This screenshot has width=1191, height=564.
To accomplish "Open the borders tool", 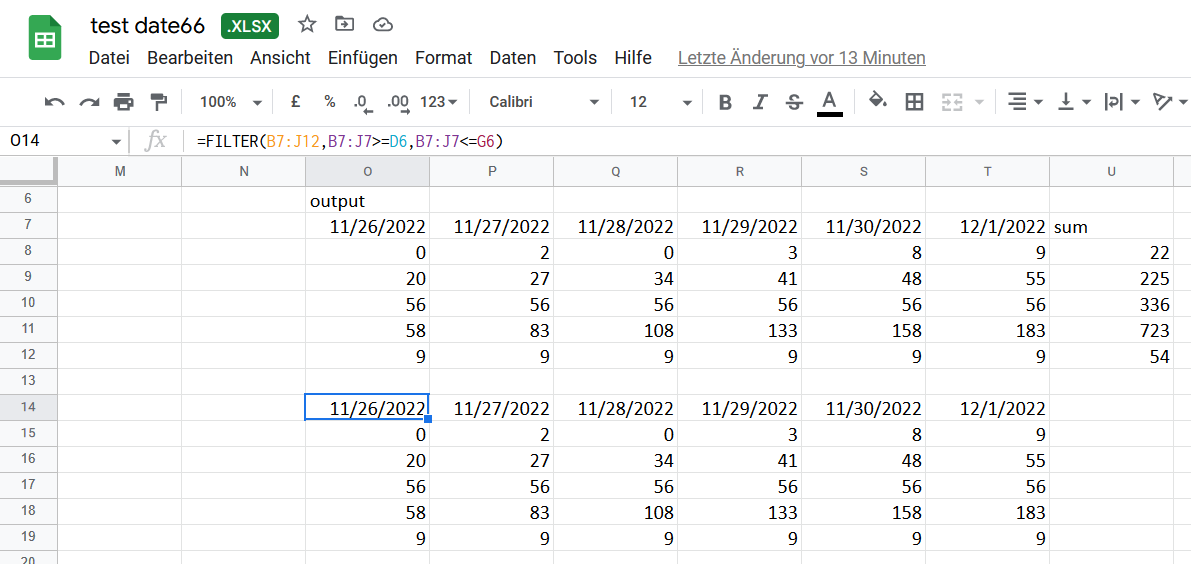I will [x=915, y=102].
